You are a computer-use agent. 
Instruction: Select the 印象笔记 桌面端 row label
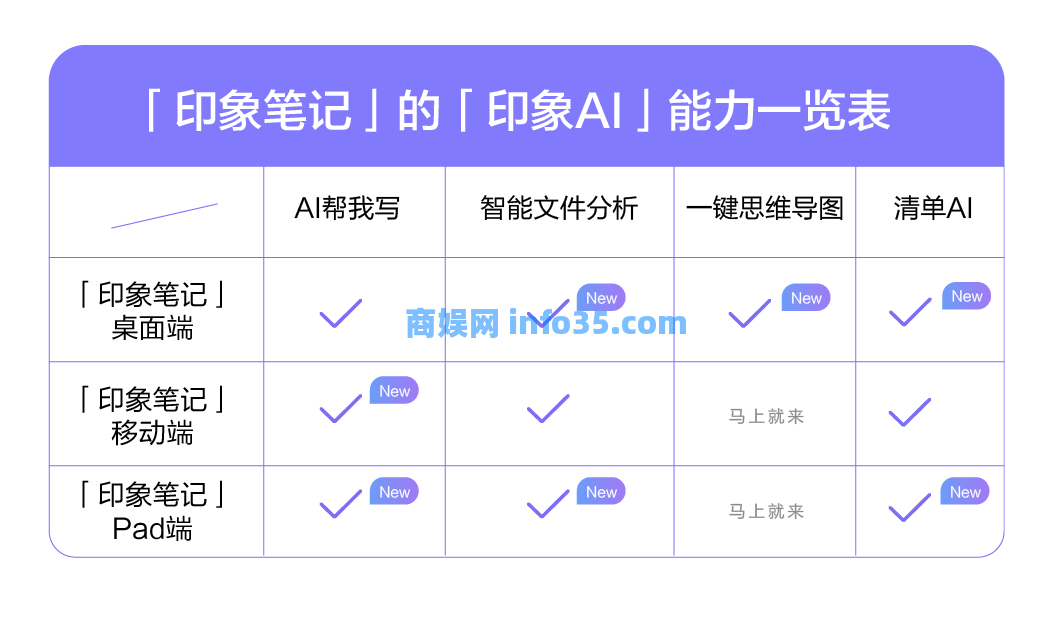point(153,311)
